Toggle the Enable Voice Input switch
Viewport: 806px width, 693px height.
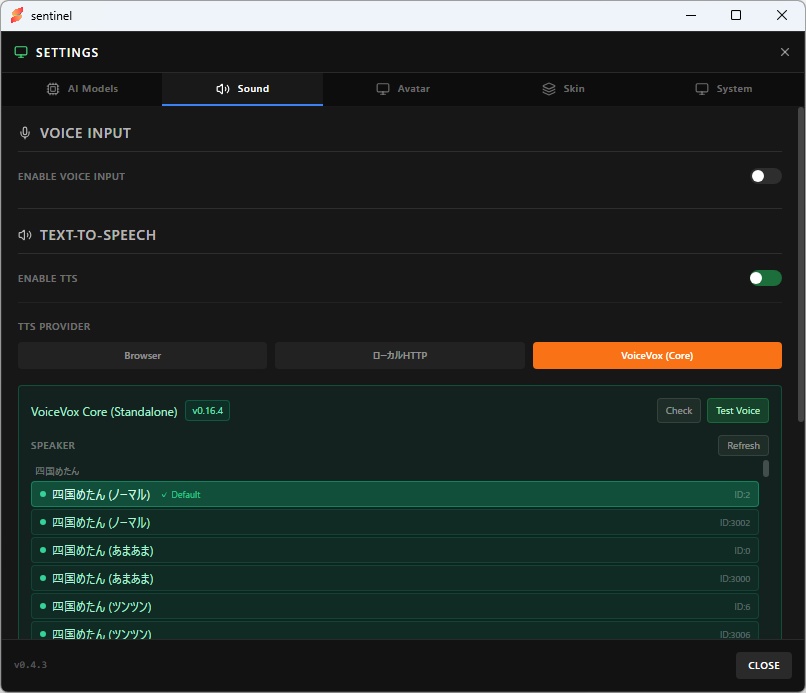pos(765,176)
